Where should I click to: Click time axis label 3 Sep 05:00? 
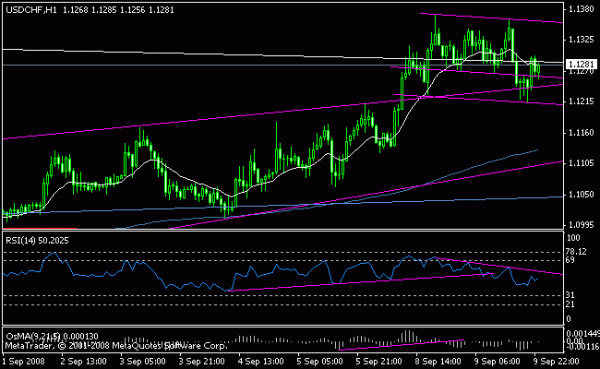point(143,361)
